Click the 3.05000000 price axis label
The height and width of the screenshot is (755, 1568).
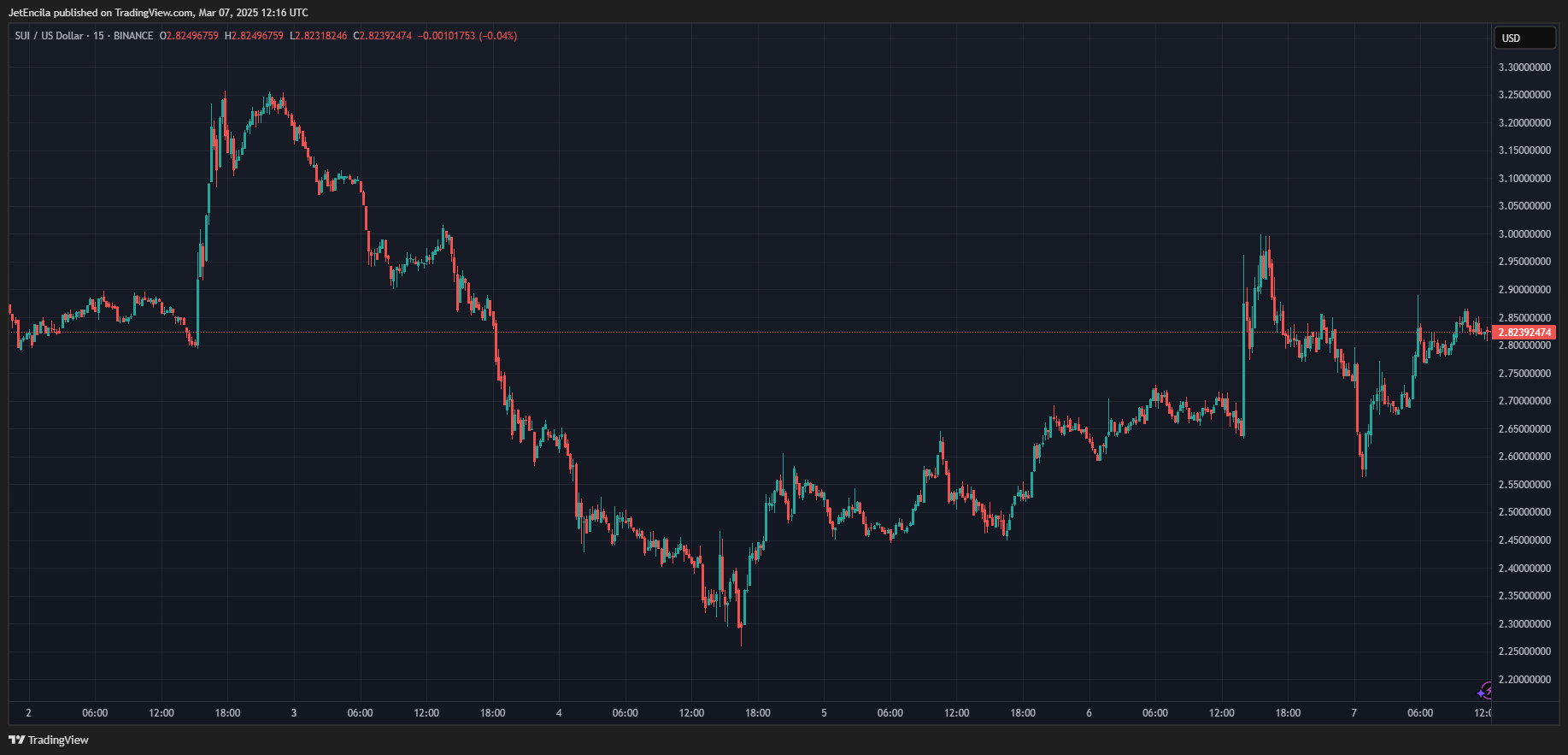click(1524, 206)
